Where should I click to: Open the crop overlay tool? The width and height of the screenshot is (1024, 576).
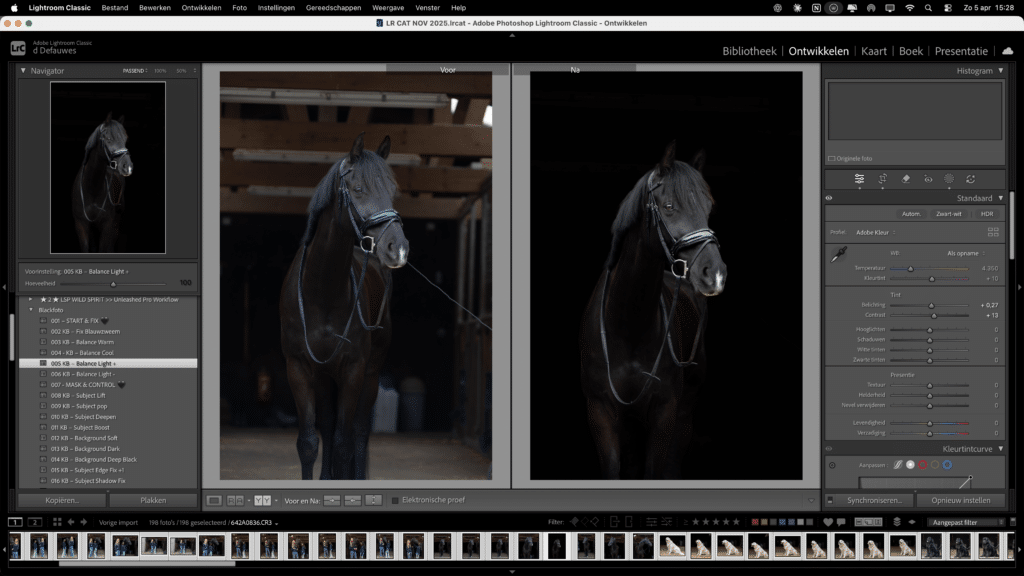[883, 179]
